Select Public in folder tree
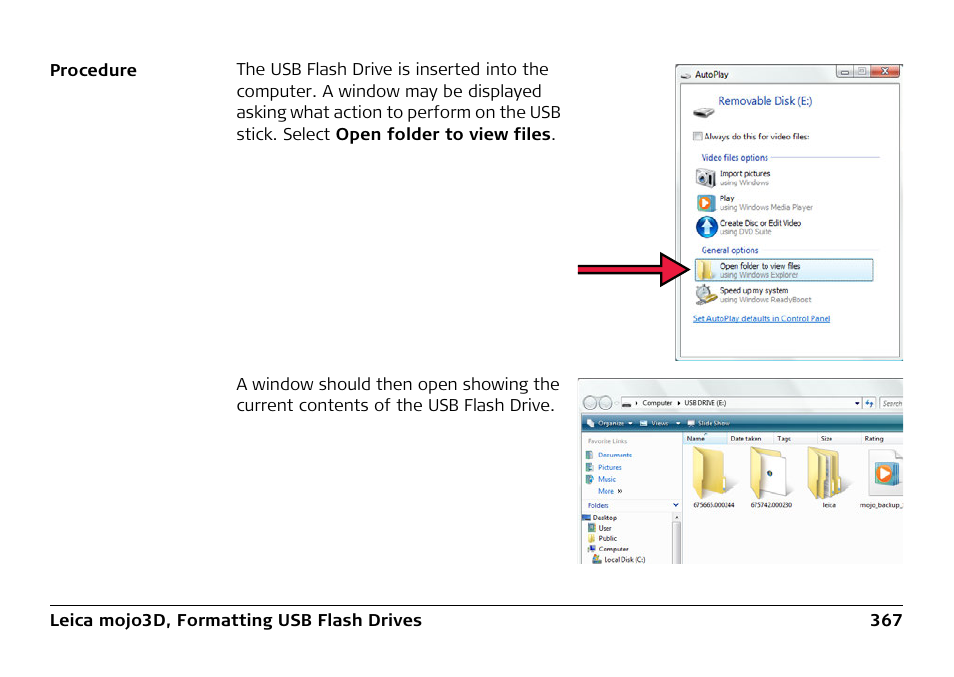The width and height of the screenshot is (954, 677). [x=602, y=538]
